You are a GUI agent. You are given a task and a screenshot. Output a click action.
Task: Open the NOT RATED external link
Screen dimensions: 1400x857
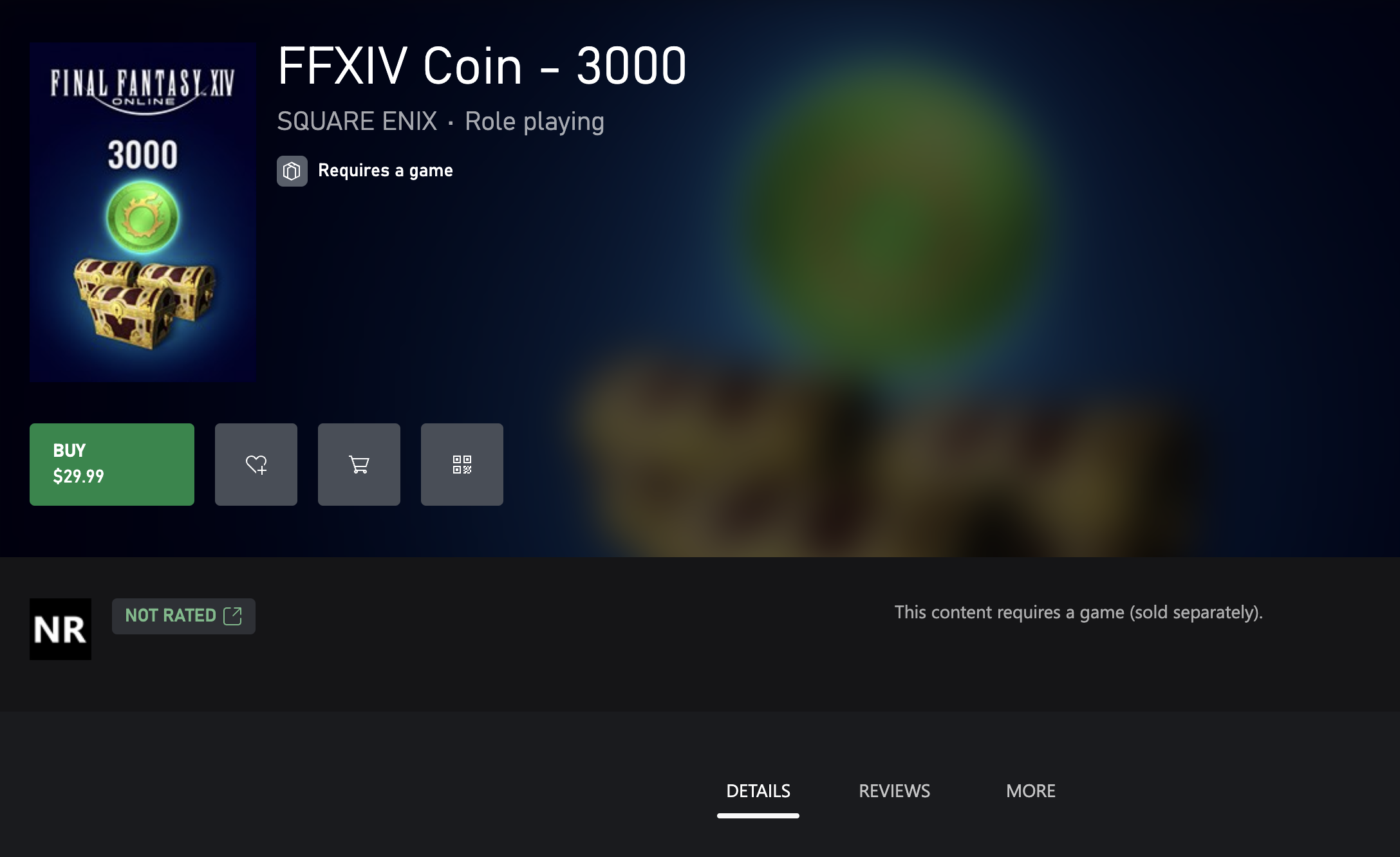pos(183,616)
